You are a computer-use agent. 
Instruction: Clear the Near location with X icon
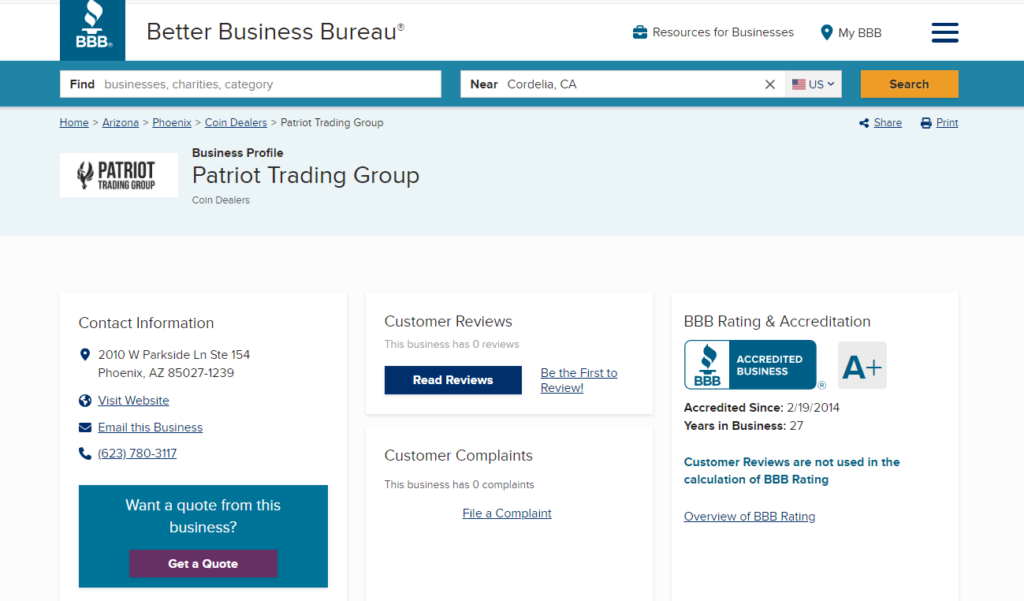coord(770,84)
